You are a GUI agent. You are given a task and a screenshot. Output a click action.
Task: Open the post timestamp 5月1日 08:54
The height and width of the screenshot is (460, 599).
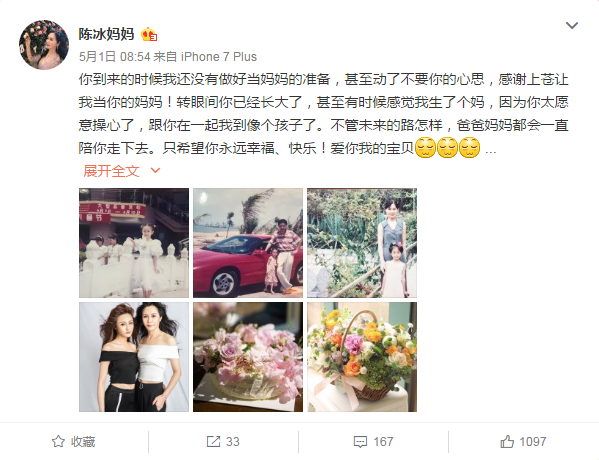[x=115, y=57]
